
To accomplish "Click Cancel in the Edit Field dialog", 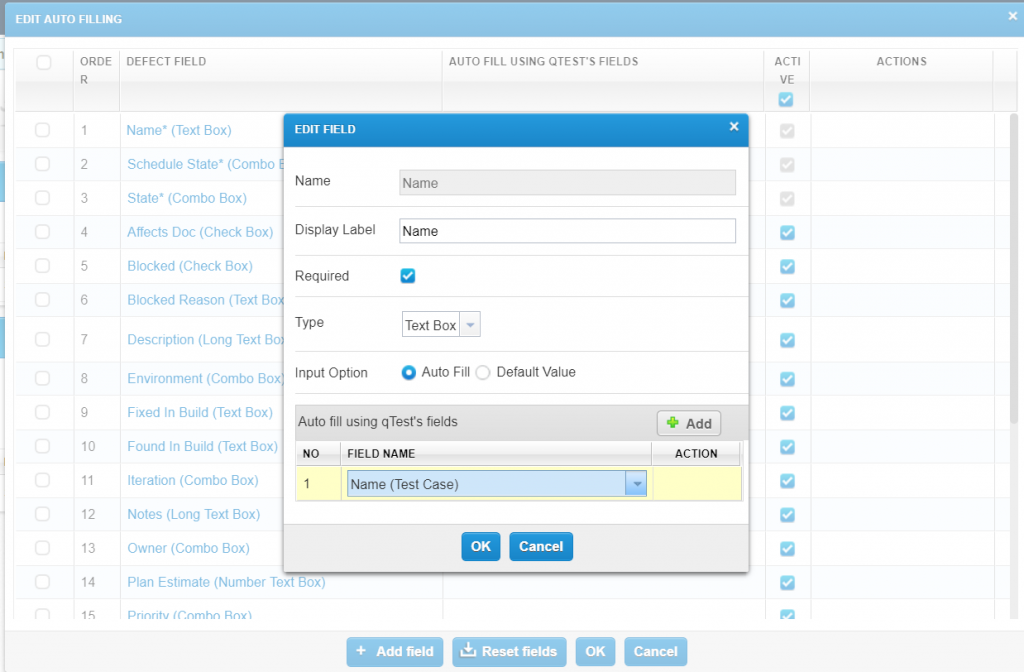I will 540,546.
